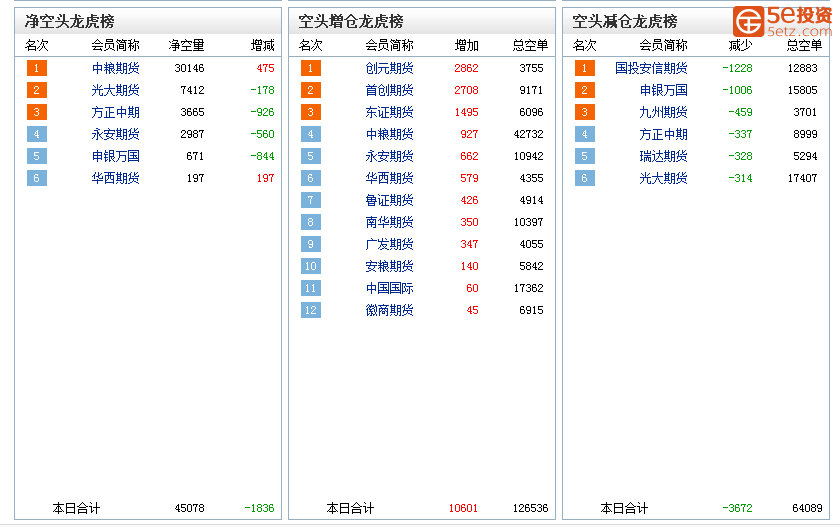Click the 空头增仓龙虎榜 panel title
Viewport: 840px width, 527px height.
351,21
